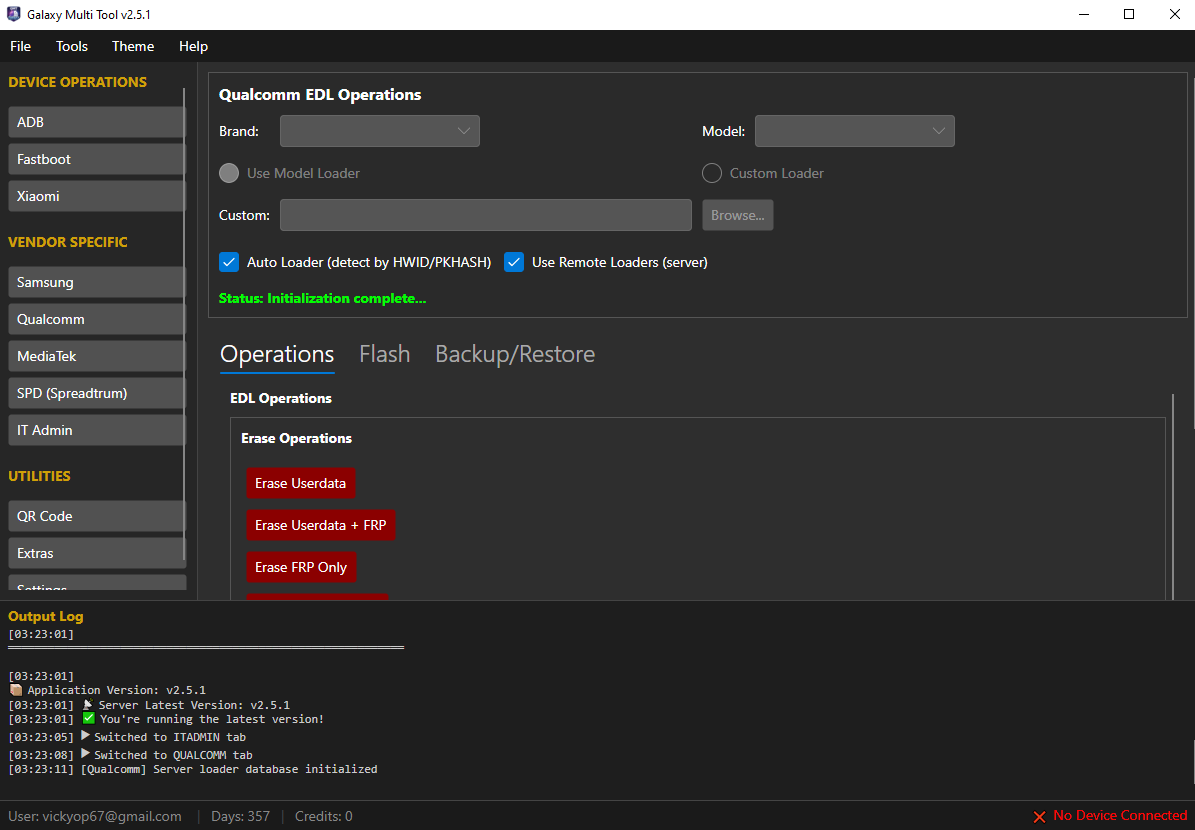Open the QR Code utility
The height and width of the screenshot is (830, 1195).
point(96,516)
